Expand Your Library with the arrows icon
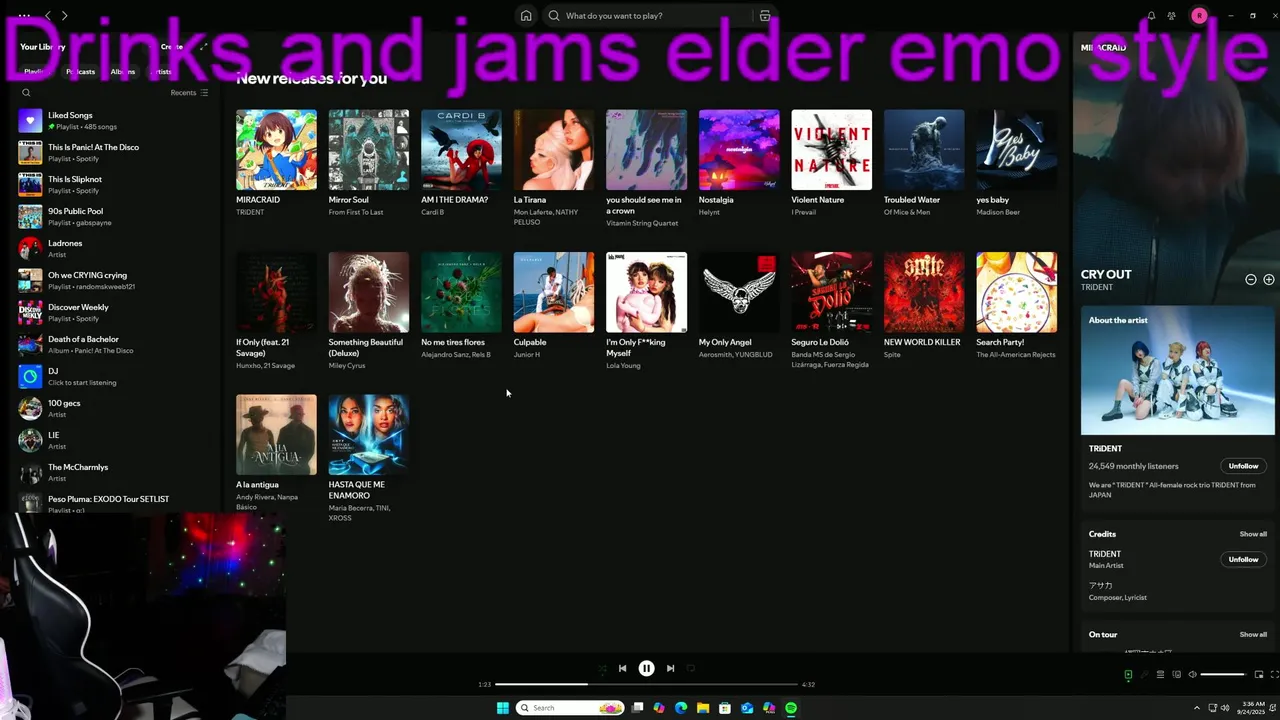1280x720 pixels. point(203,47)
